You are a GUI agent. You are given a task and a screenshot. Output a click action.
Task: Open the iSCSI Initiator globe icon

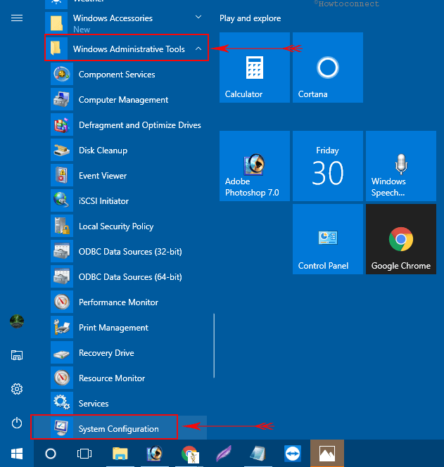tap(62, 201)
